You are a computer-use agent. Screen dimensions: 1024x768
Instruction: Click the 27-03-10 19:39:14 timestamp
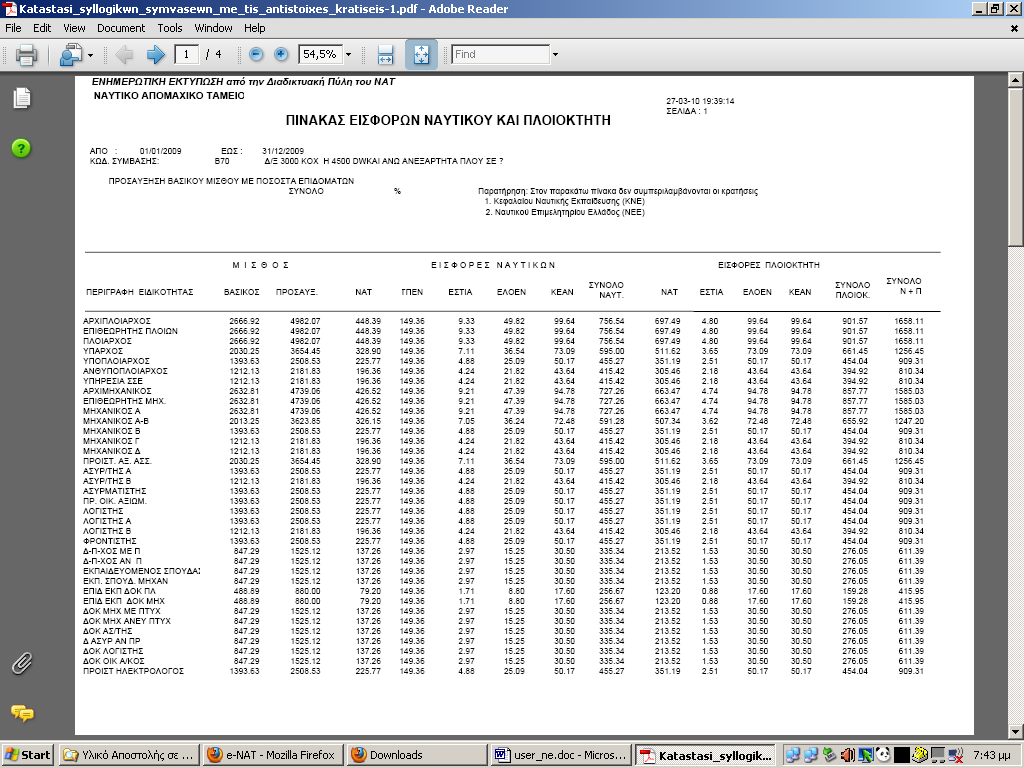click(700, 101)
